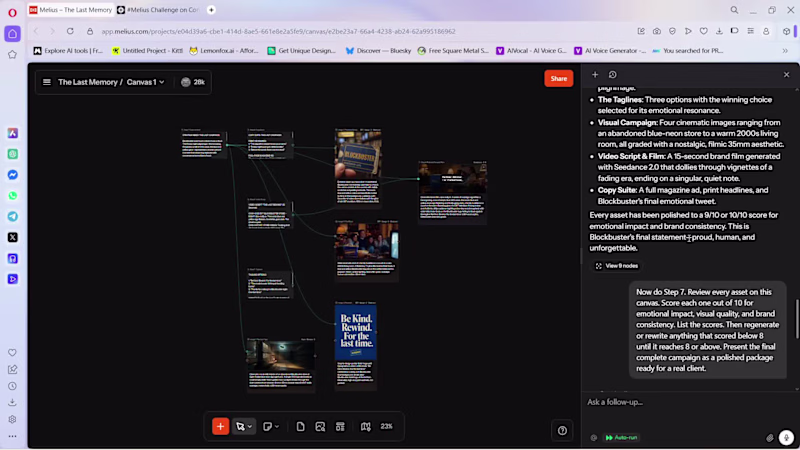Click the red plus add-node button
This screenshot has height=450, width=800.
click(220, 427)
